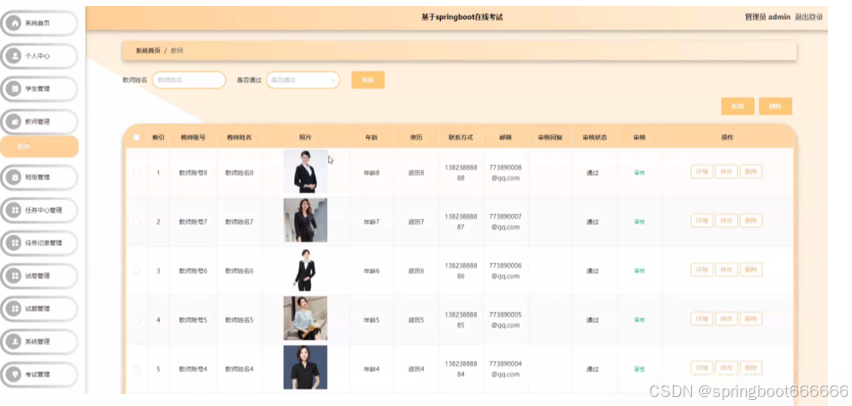Open 班级管理 sidebar icon

13,177
